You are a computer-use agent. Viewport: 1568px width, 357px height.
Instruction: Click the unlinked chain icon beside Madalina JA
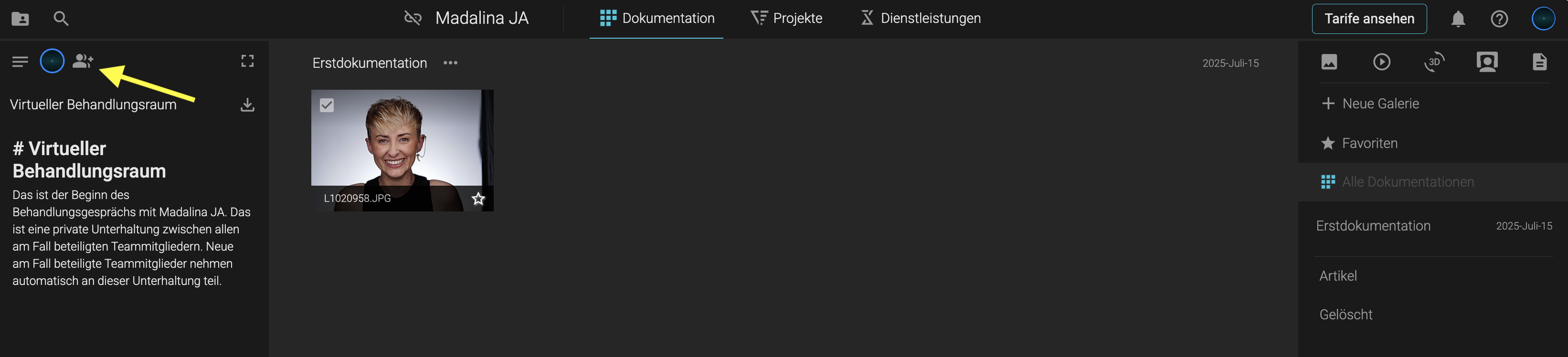point(413,18)
